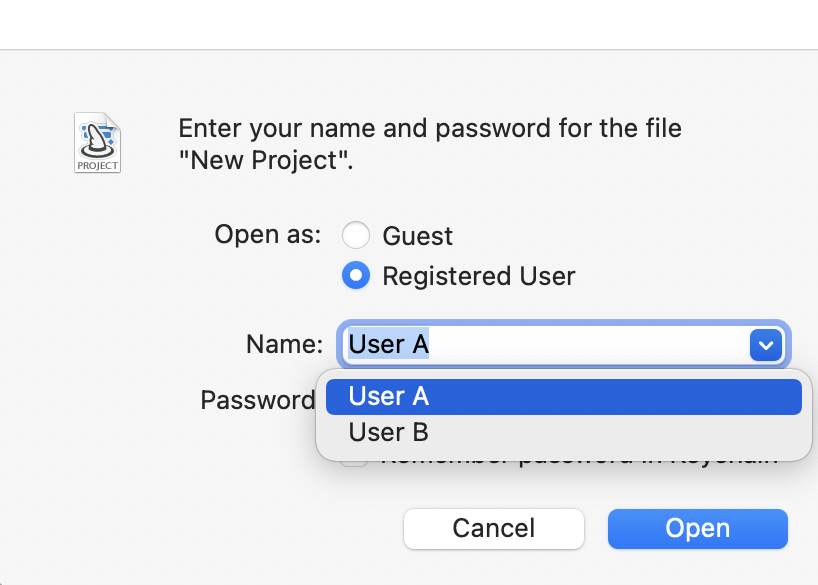Select the Registered User option
Screen dimensions: 818x585
click(356, 275)
